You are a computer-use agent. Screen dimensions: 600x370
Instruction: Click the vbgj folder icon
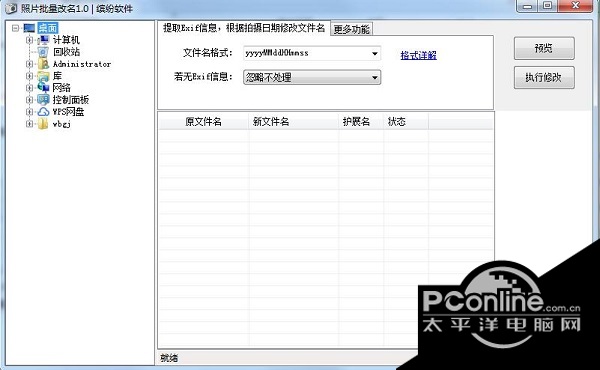coord(43,124)
